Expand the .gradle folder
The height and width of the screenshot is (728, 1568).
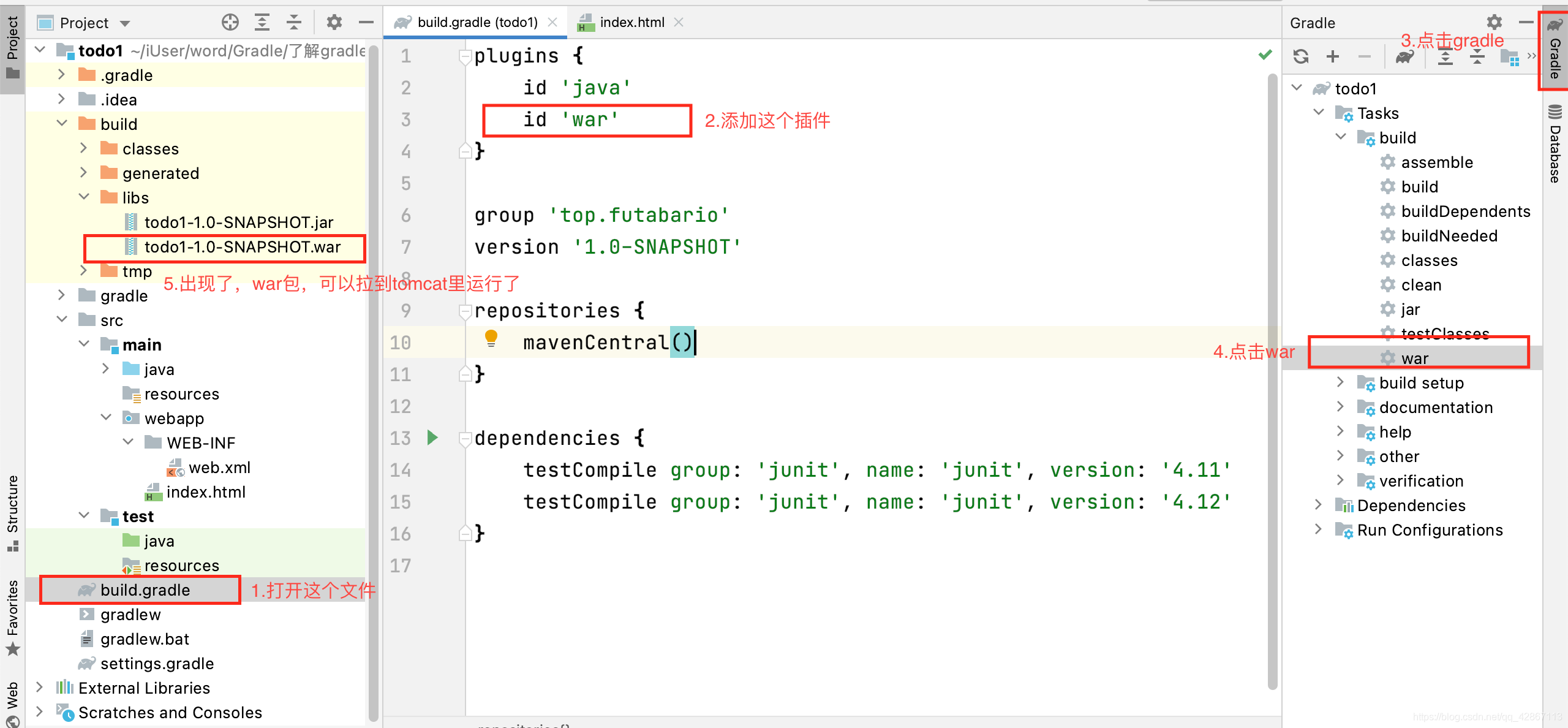[61, 75]
